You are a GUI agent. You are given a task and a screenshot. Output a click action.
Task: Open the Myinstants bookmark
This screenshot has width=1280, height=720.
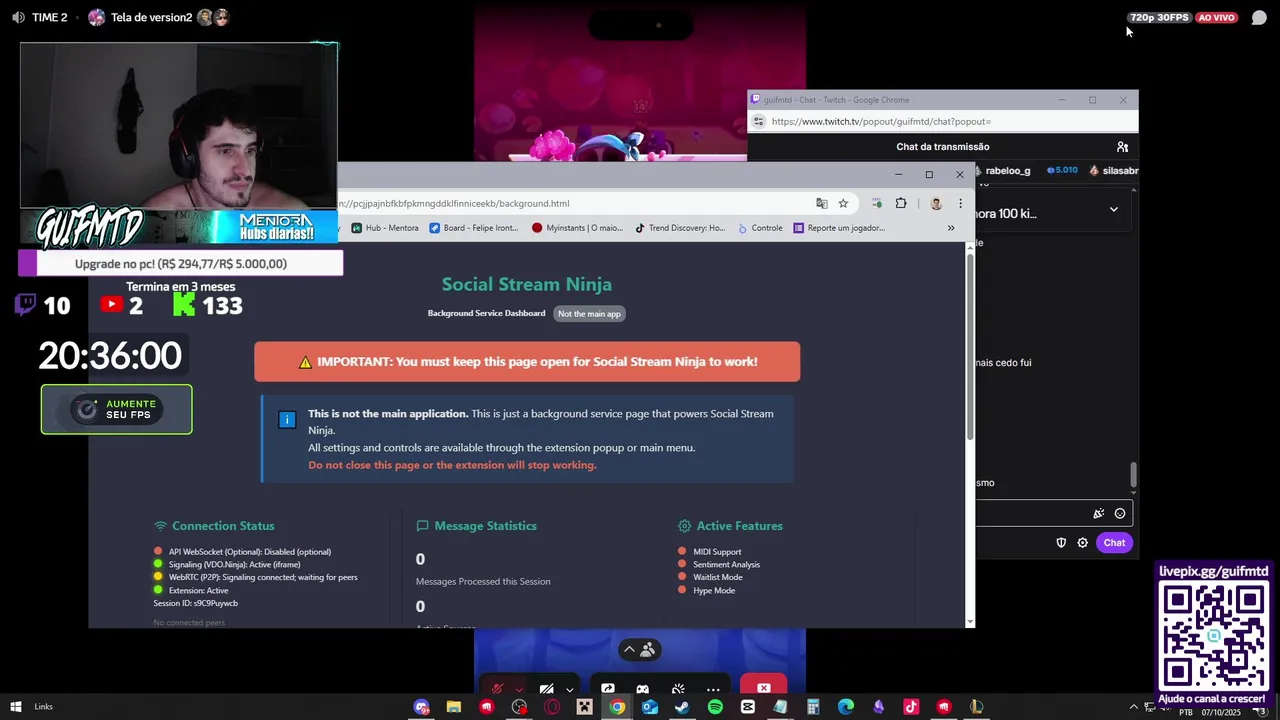577,228
